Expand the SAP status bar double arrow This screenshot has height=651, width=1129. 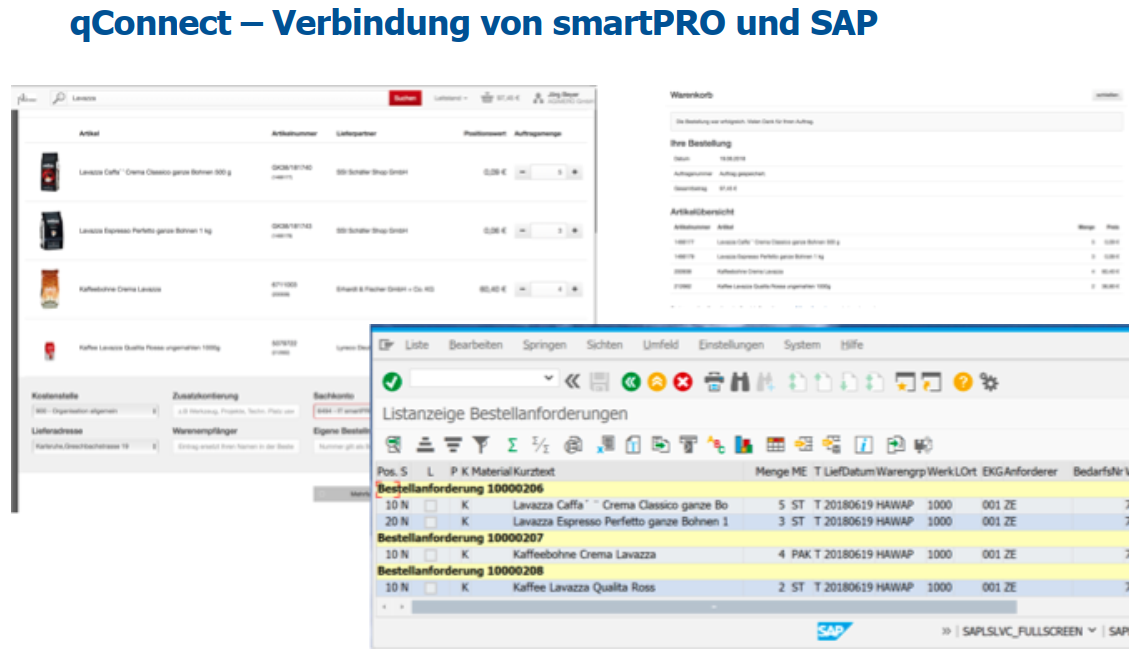pos(946,632)
